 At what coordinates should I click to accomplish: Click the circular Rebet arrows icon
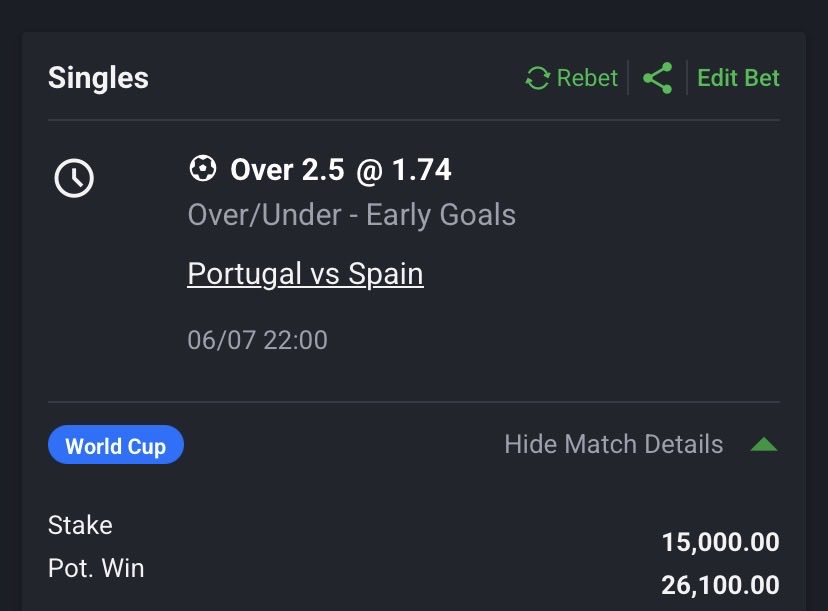point(538,78)
